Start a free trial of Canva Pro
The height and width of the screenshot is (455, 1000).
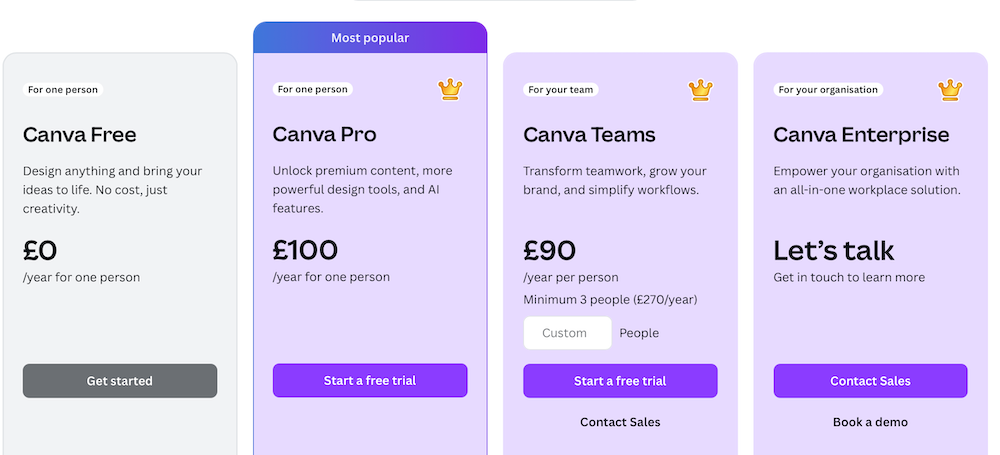click(370, 381)
